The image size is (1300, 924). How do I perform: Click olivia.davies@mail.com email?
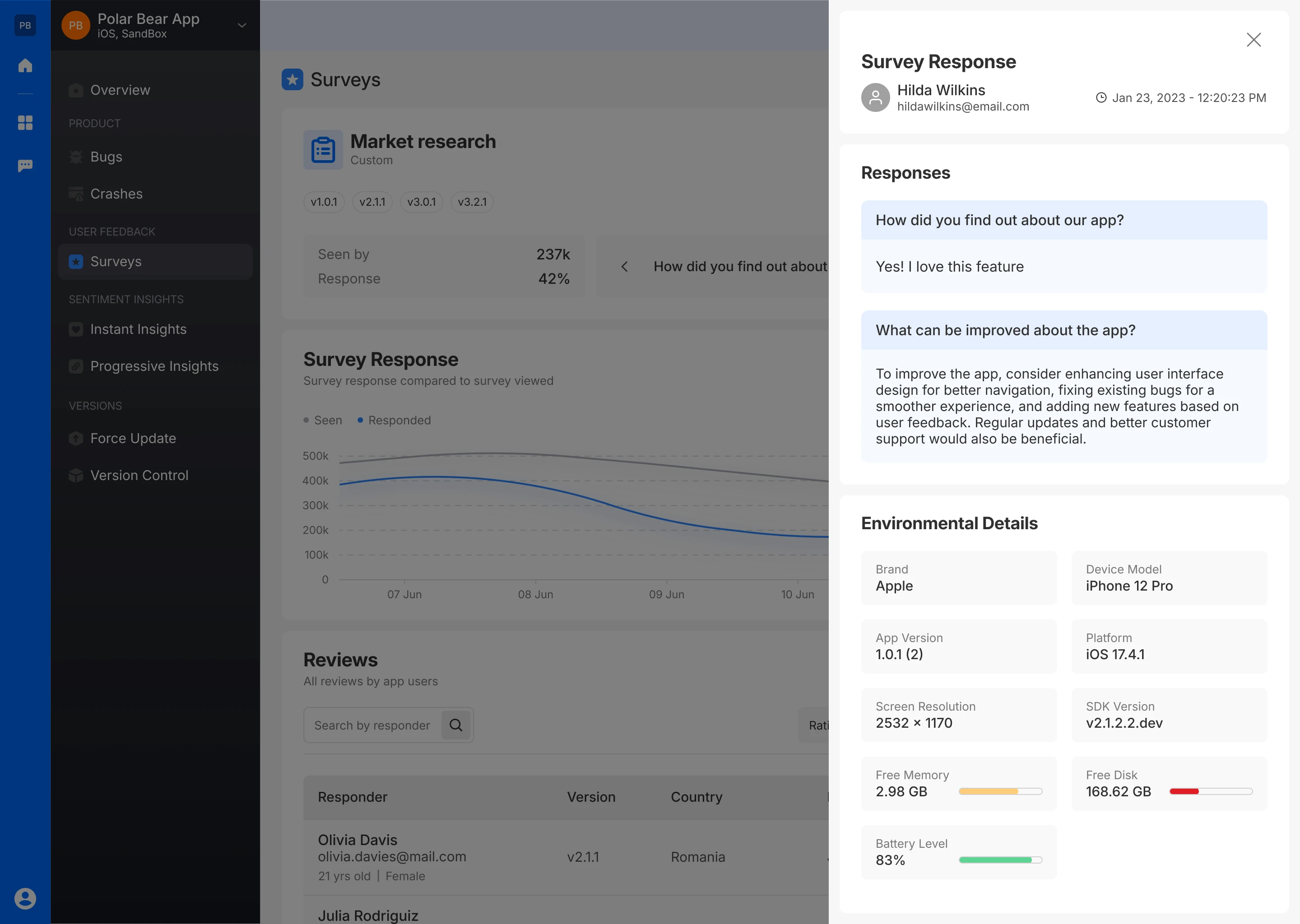[392, 856]
